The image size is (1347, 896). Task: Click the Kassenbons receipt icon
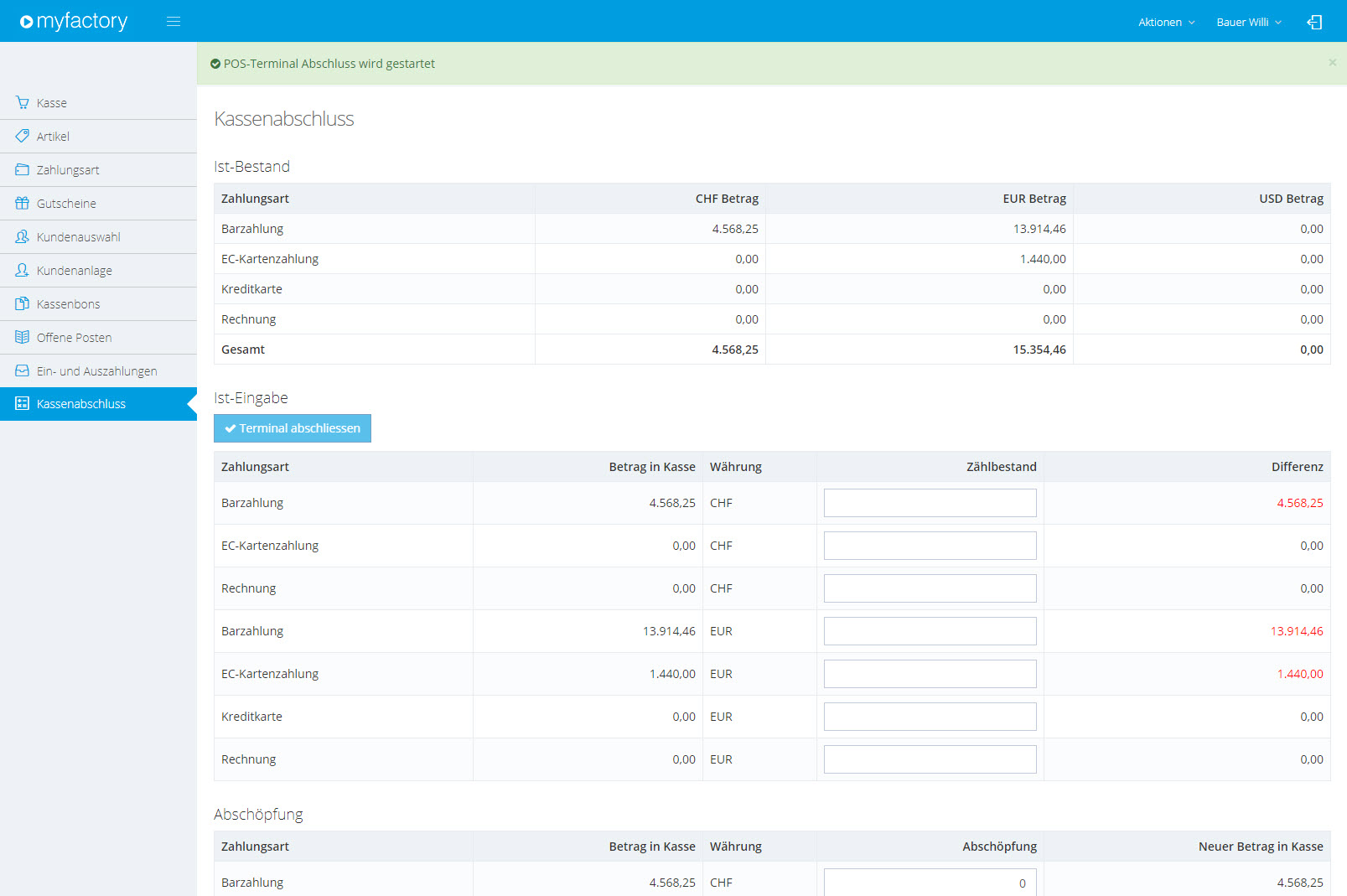[x=23, y=303]
